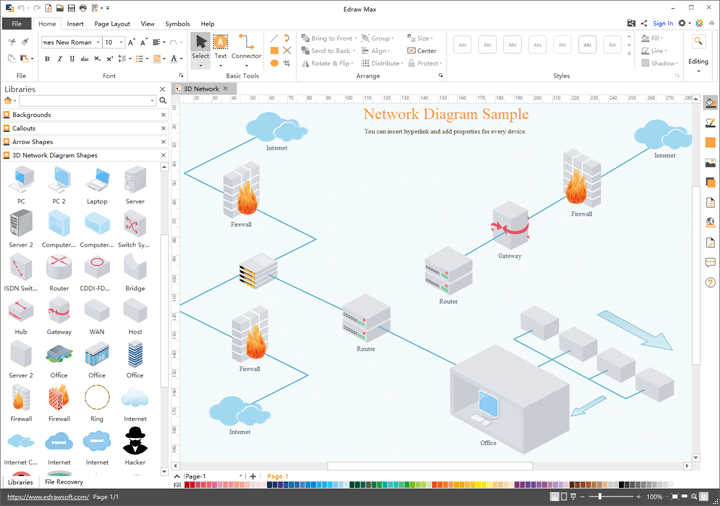Pick the Laptop shape in library
720x506 pixels.
[x=97, y=184]
